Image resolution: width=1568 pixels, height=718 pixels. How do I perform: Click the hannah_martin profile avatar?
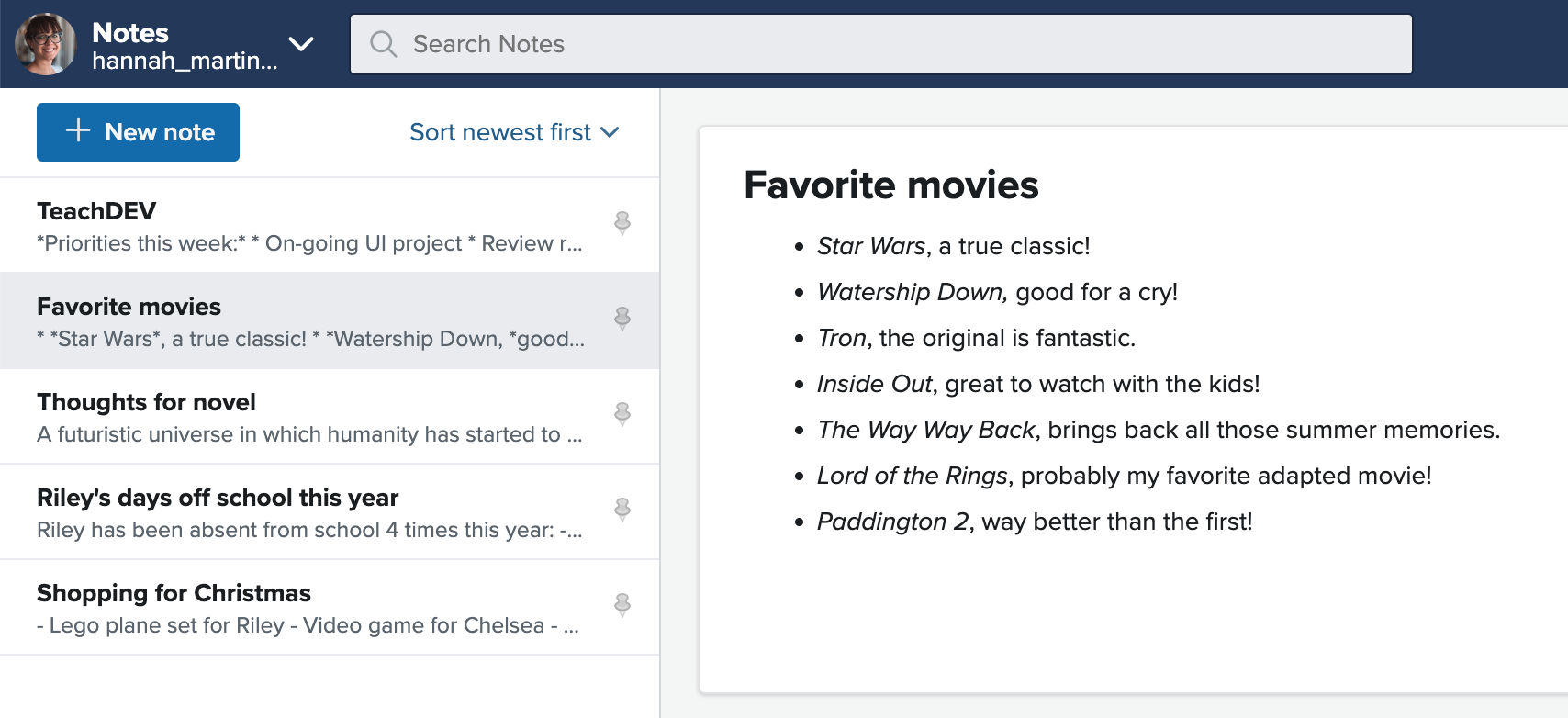45,44
